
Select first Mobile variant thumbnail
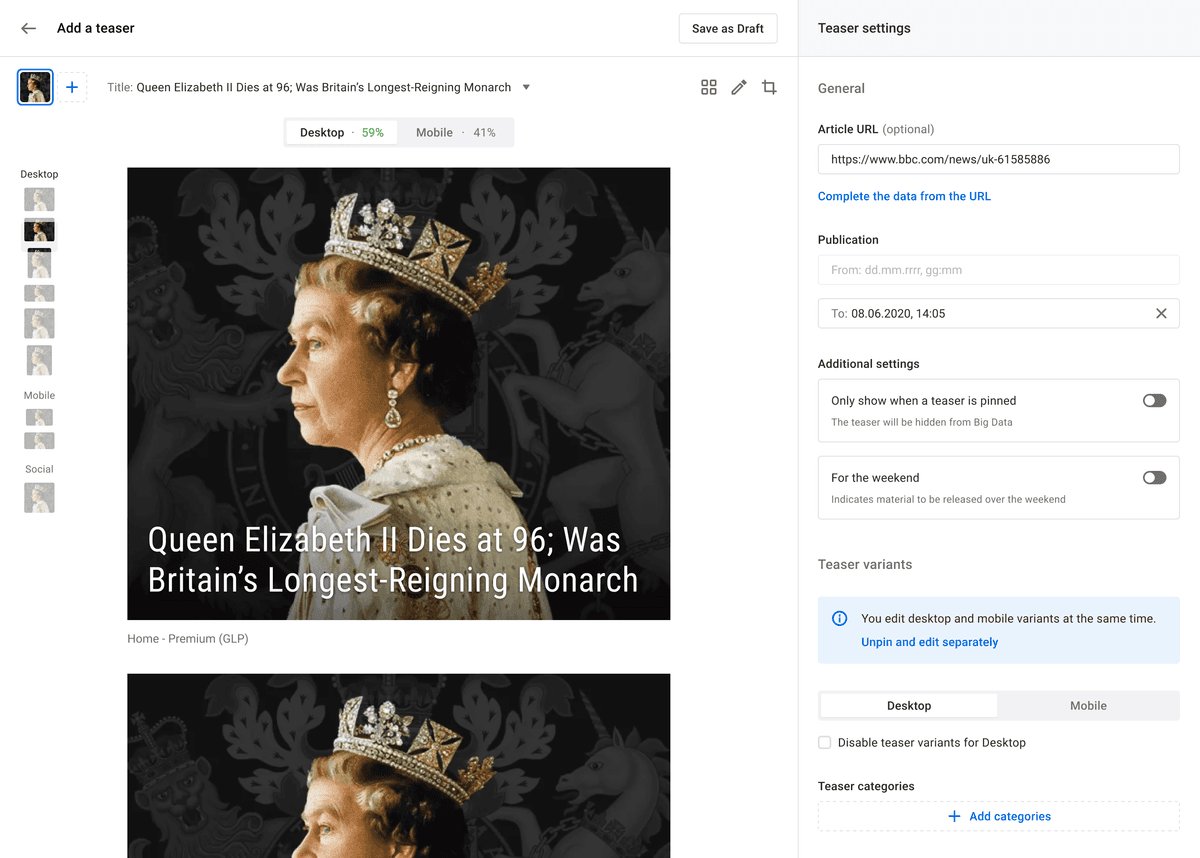pos(39,417)
